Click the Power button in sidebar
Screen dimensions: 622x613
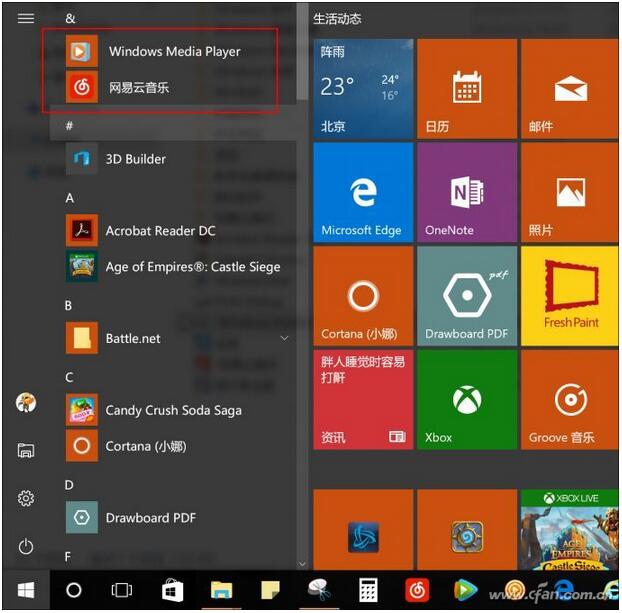pyautogui.click(x=26, y=546)
